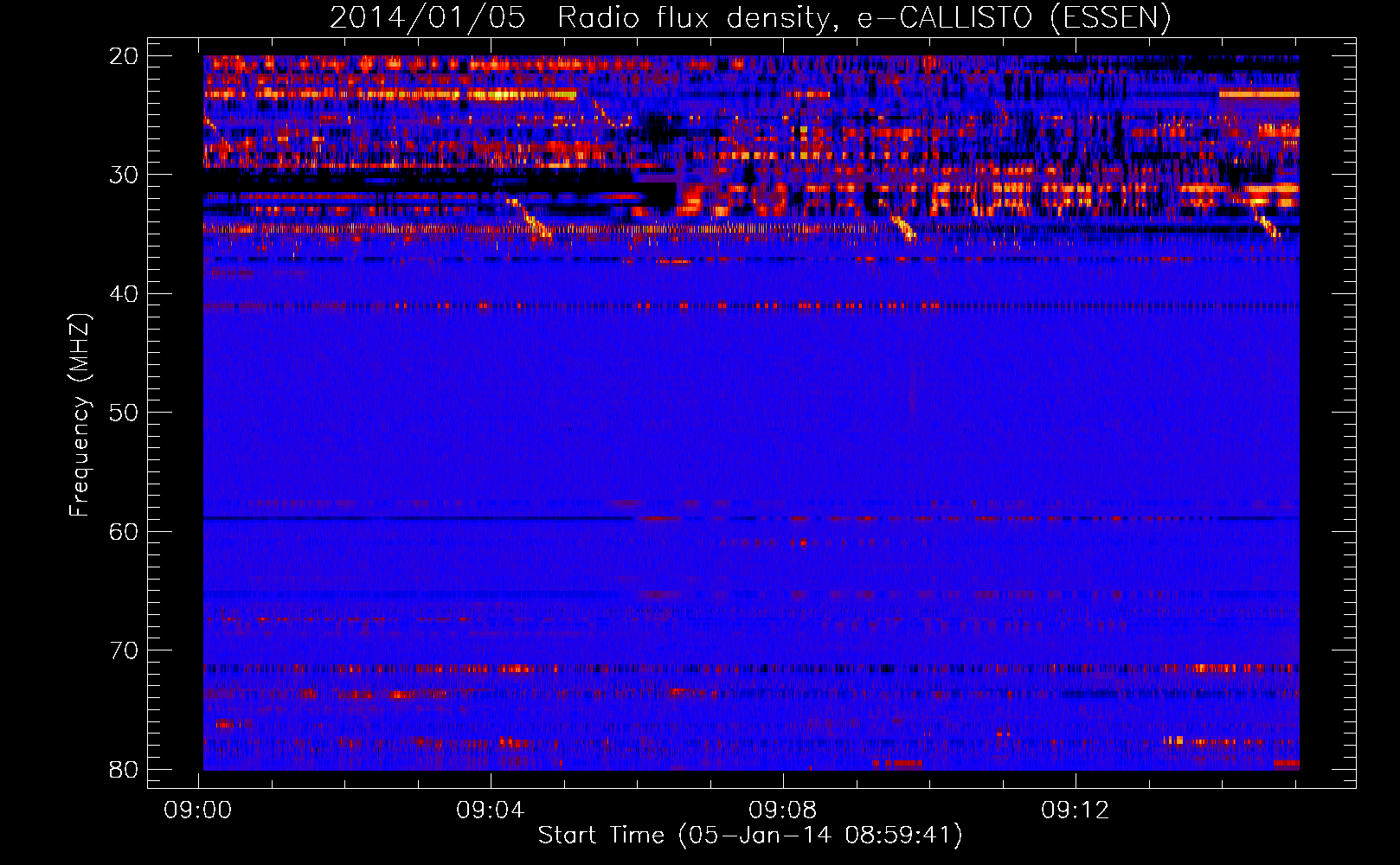Click the 40 MHz frequency tick label

[124, 294]
